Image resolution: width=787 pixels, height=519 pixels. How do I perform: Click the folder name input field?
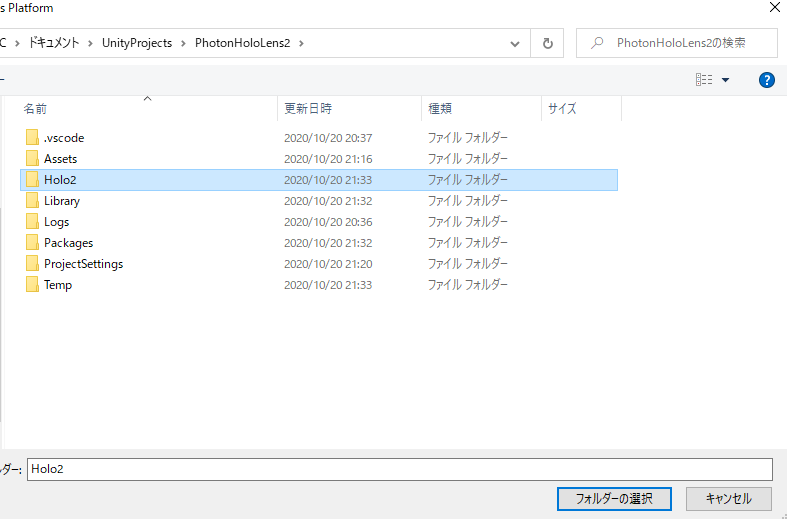coord(400,469)
